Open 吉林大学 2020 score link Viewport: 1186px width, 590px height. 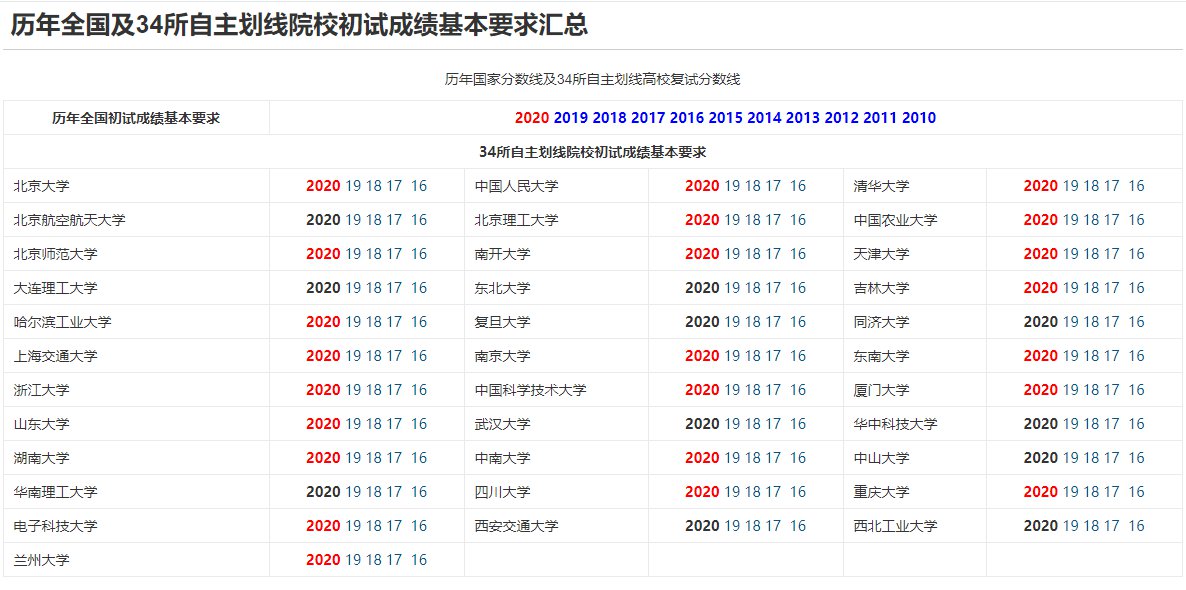point(1041,288)
